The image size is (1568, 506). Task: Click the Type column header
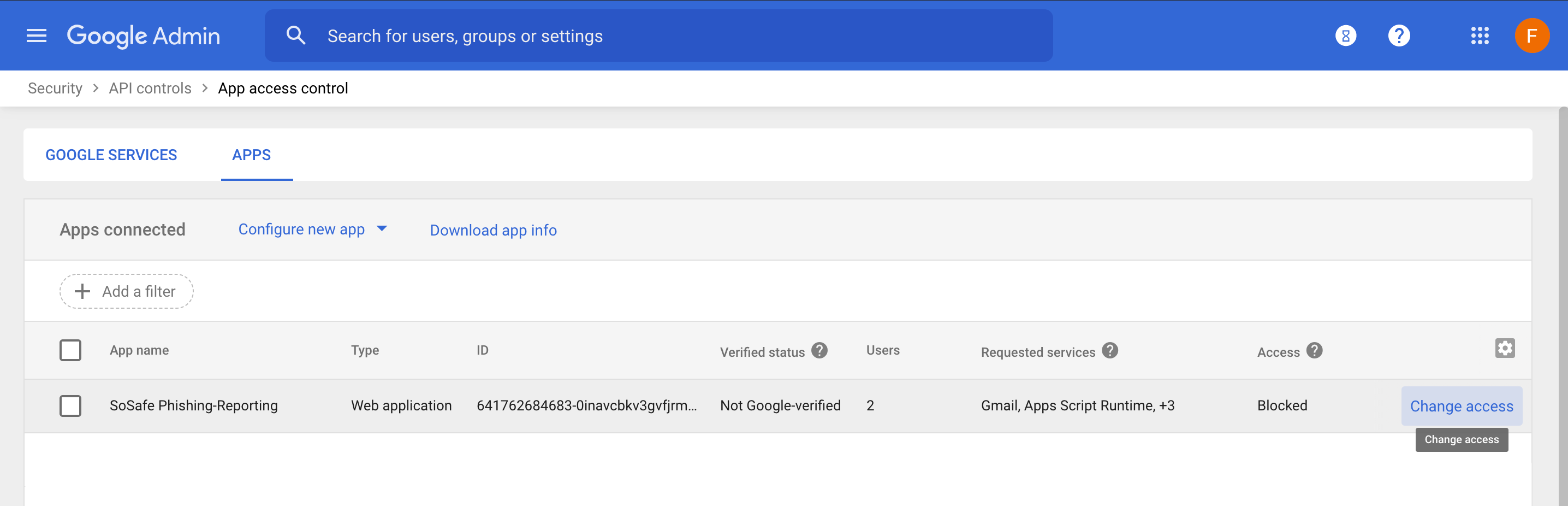pyautogui.click(x=365, y=351)
